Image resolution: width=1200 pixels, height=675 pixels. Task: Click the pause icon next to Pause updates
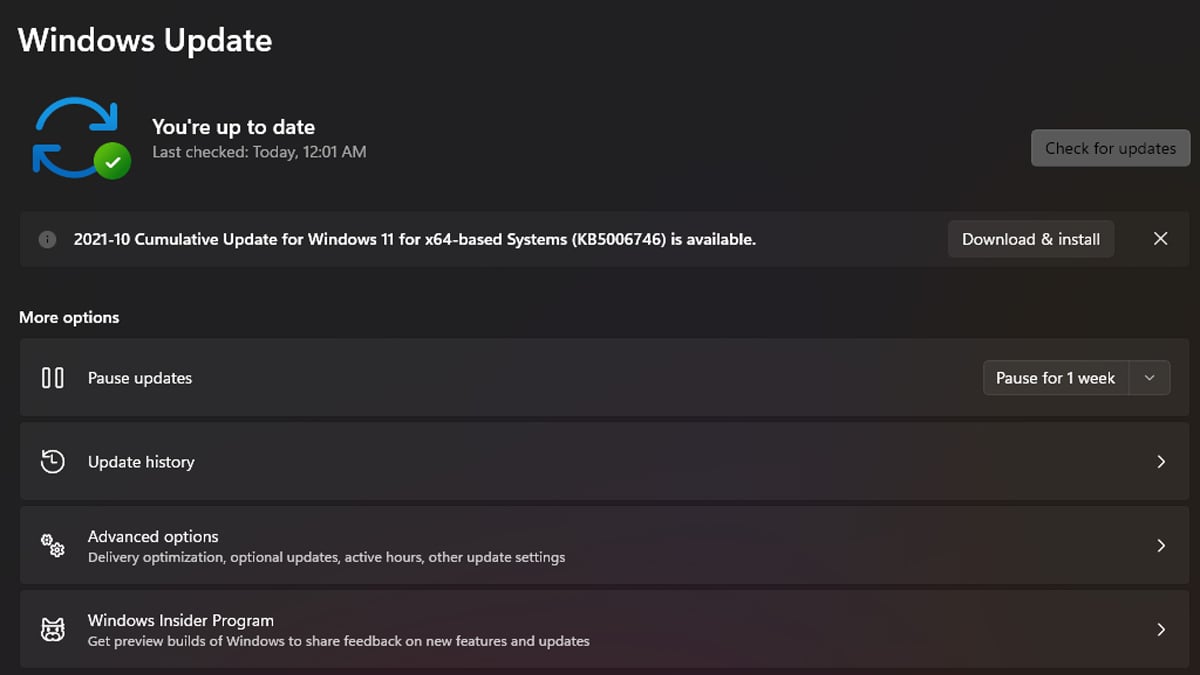53,378
